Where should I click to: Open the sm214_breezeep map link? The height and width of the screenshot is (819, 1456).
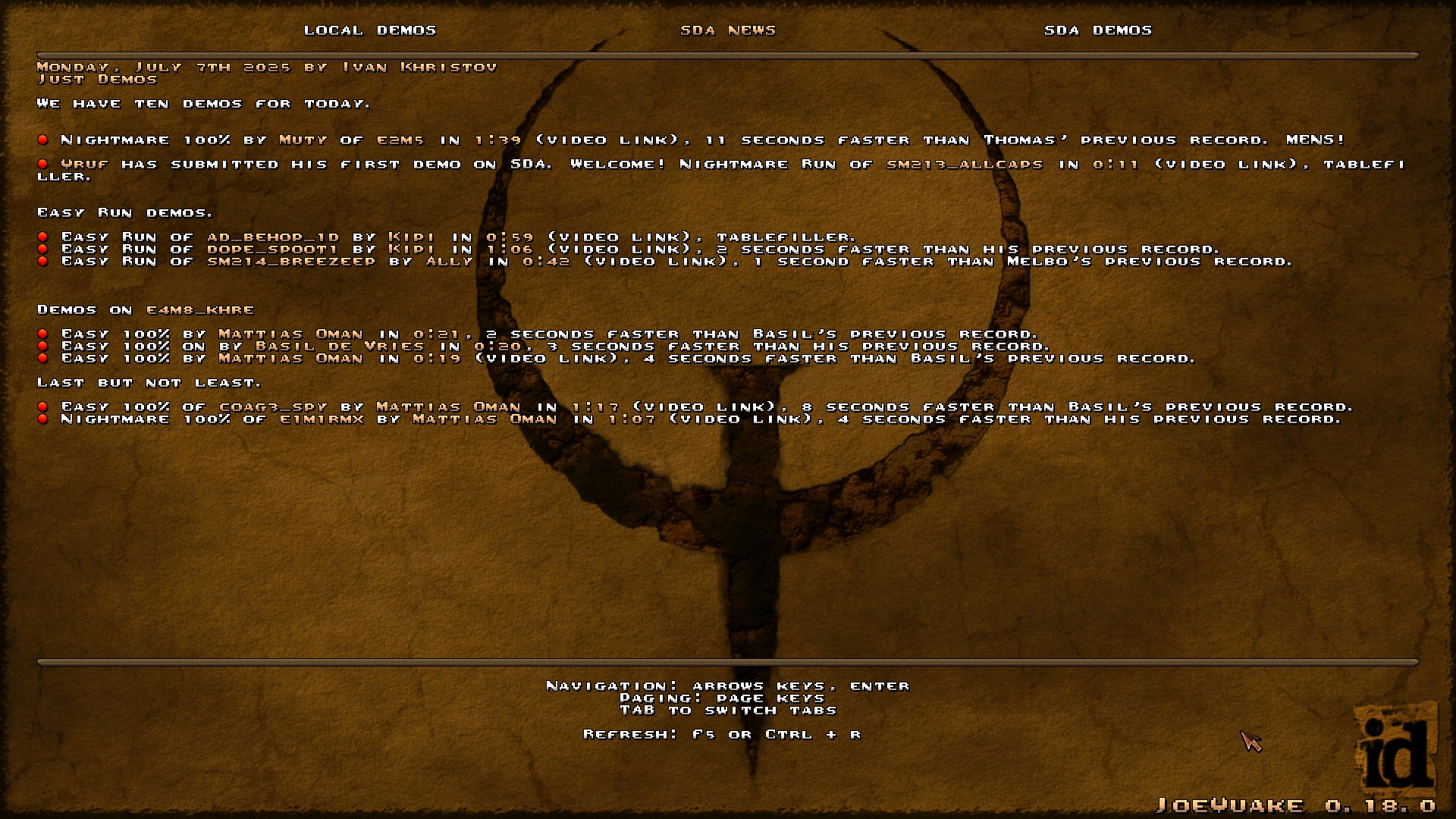(291, 261)
